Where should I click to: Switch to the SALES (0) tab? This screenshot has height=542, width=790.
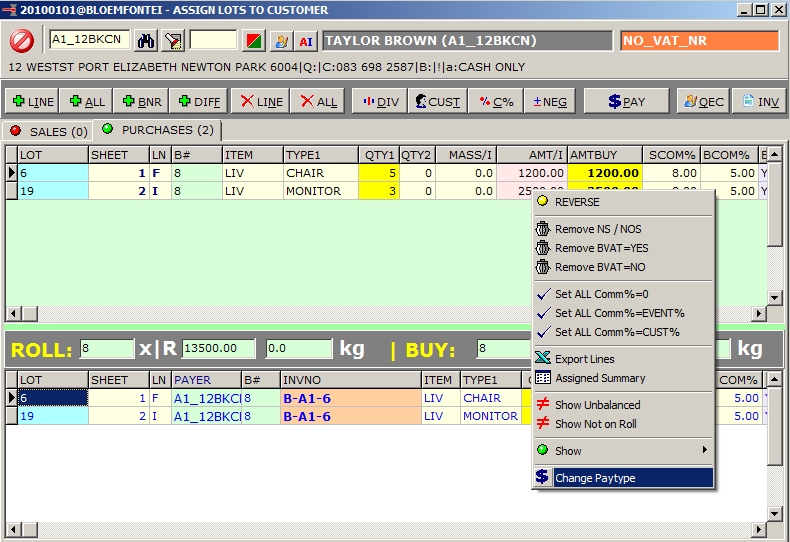click(48, 131)
